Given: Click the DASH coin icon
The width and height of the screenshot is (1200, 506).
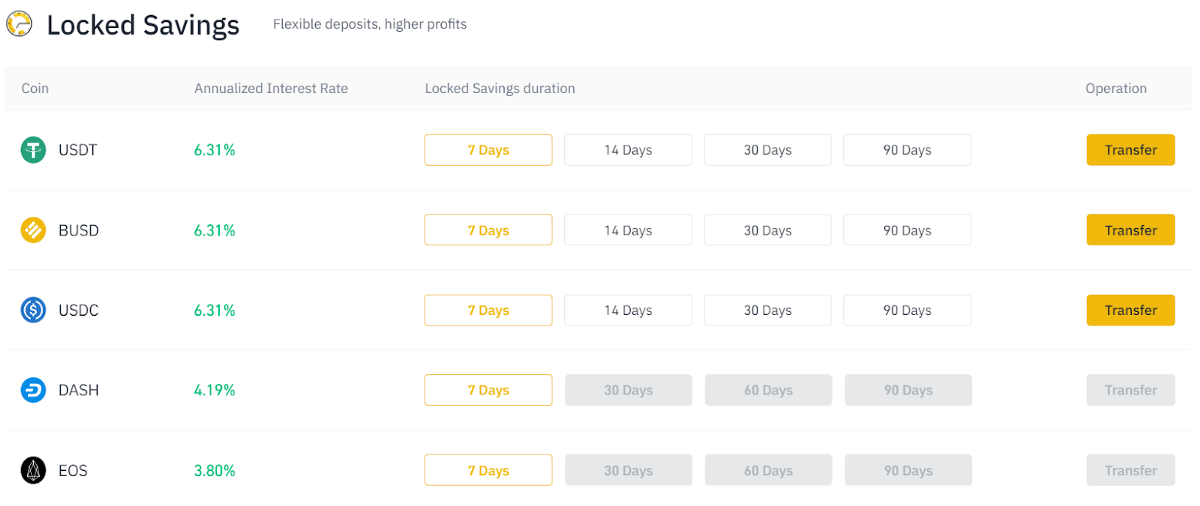Looking at the screenshot, I should (x=34, y=390).
